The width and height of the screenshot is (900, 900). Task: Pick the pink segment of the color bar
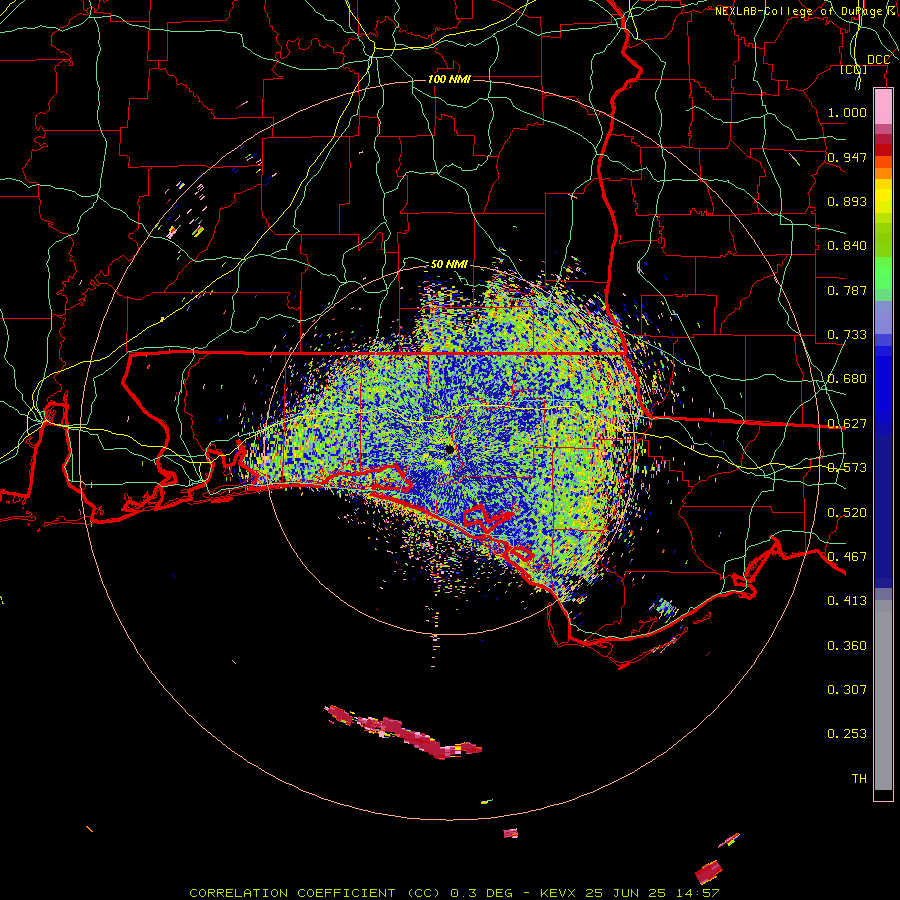point(883,107)
